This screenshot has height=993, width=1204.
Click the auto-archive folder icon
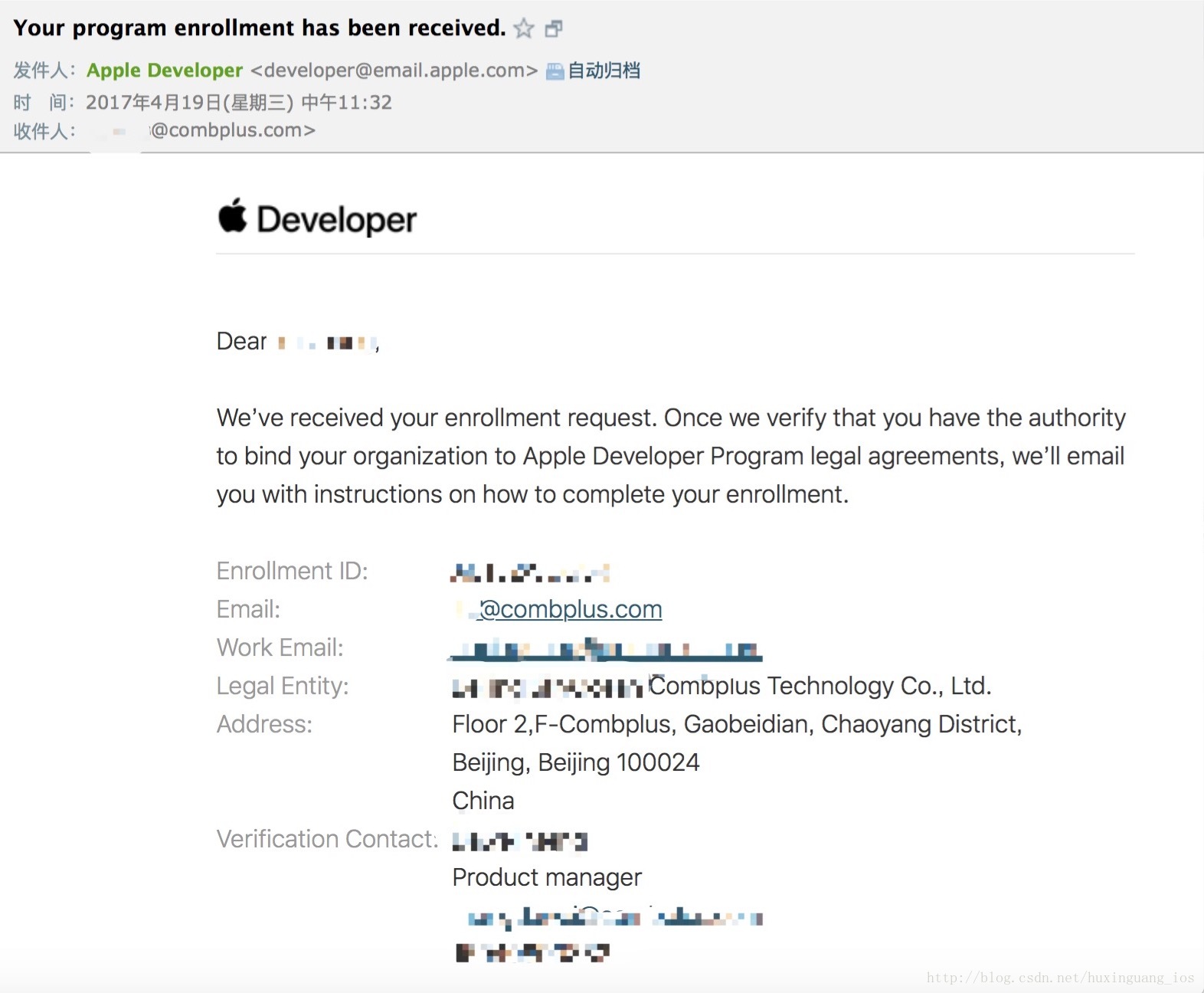point(555,71)
